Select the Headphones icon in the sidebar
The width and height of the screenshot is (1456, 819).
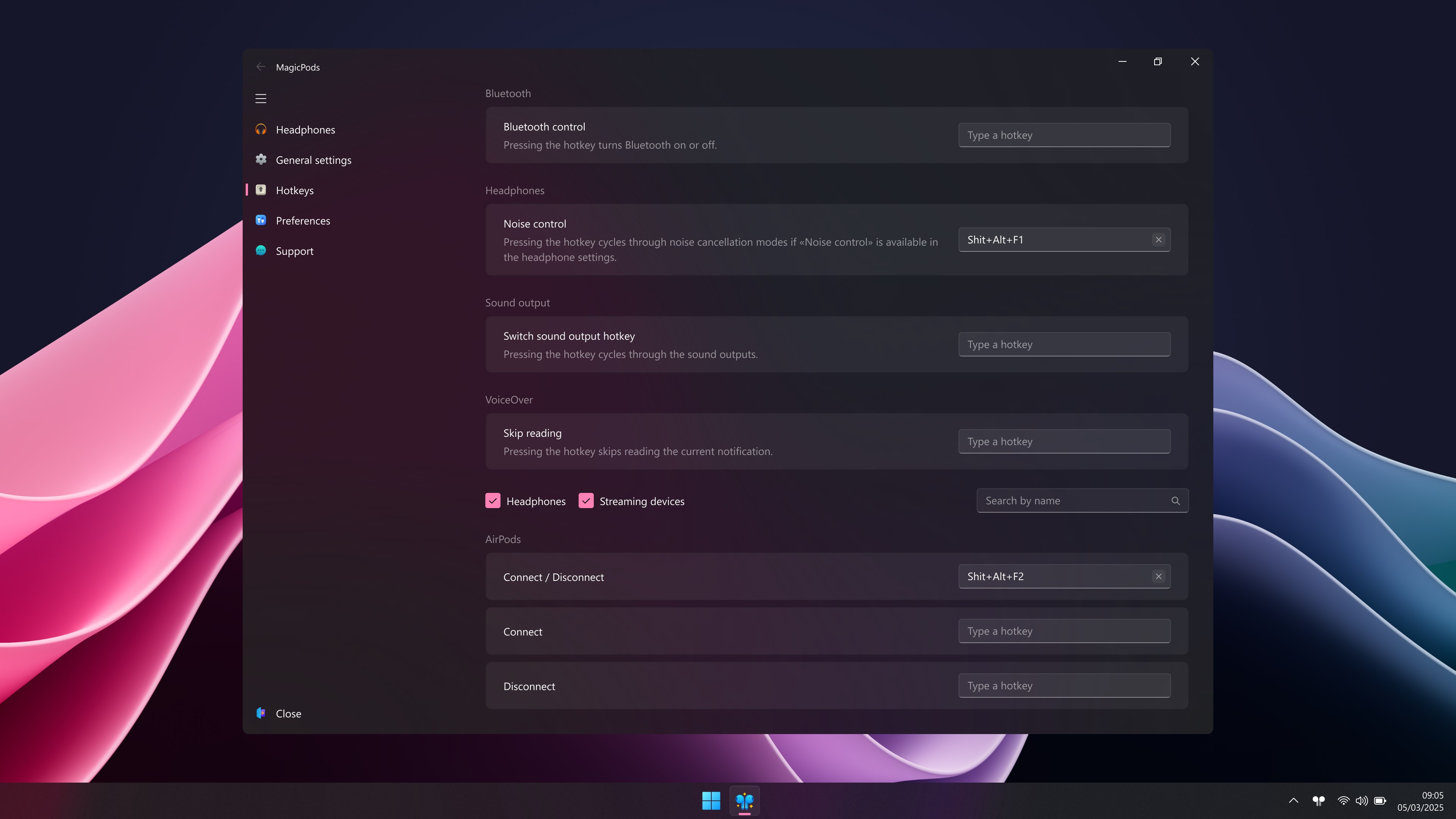coord(260,129)
